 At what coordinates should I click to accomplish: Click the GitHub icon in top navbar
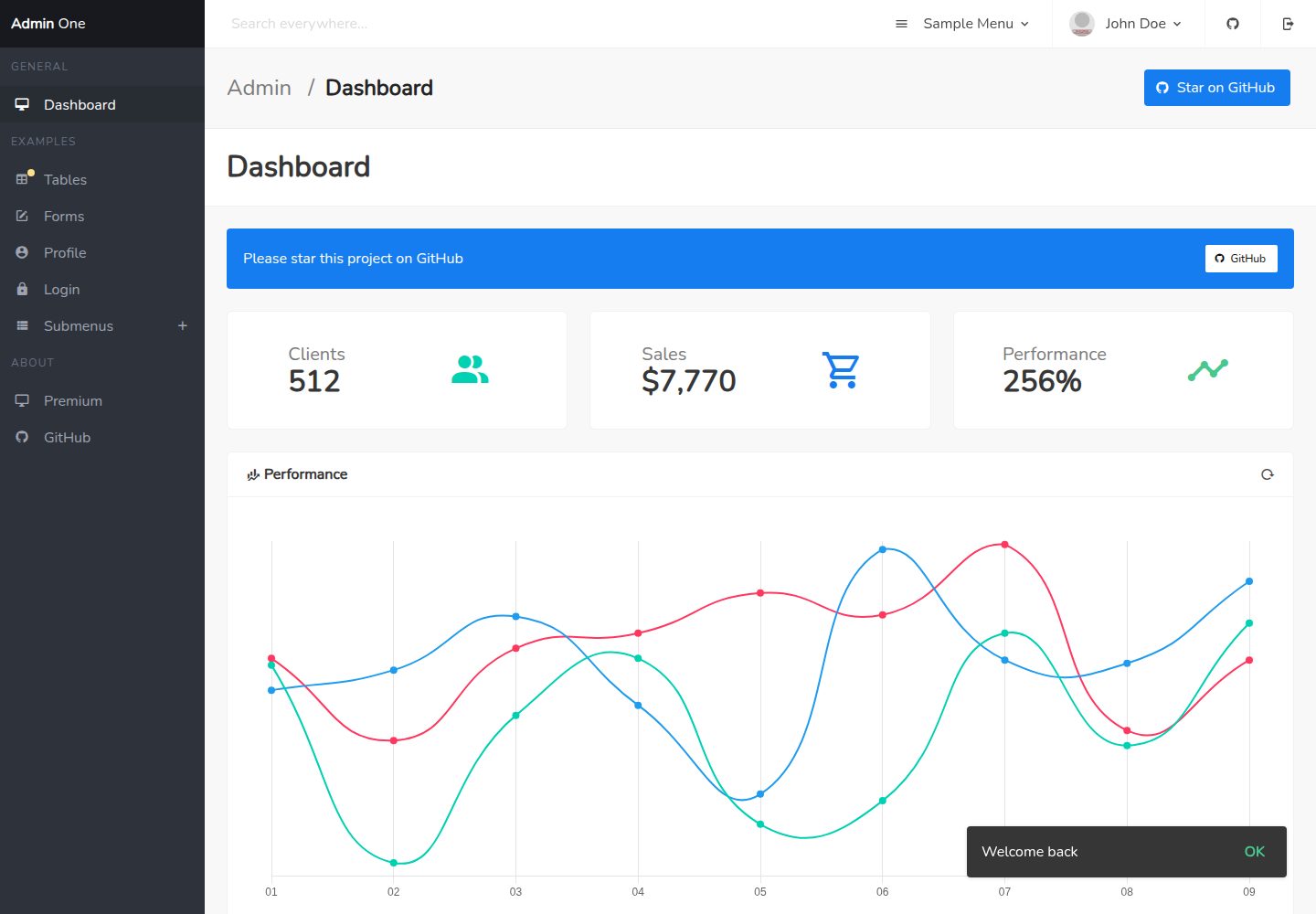tap(1233, 24)
